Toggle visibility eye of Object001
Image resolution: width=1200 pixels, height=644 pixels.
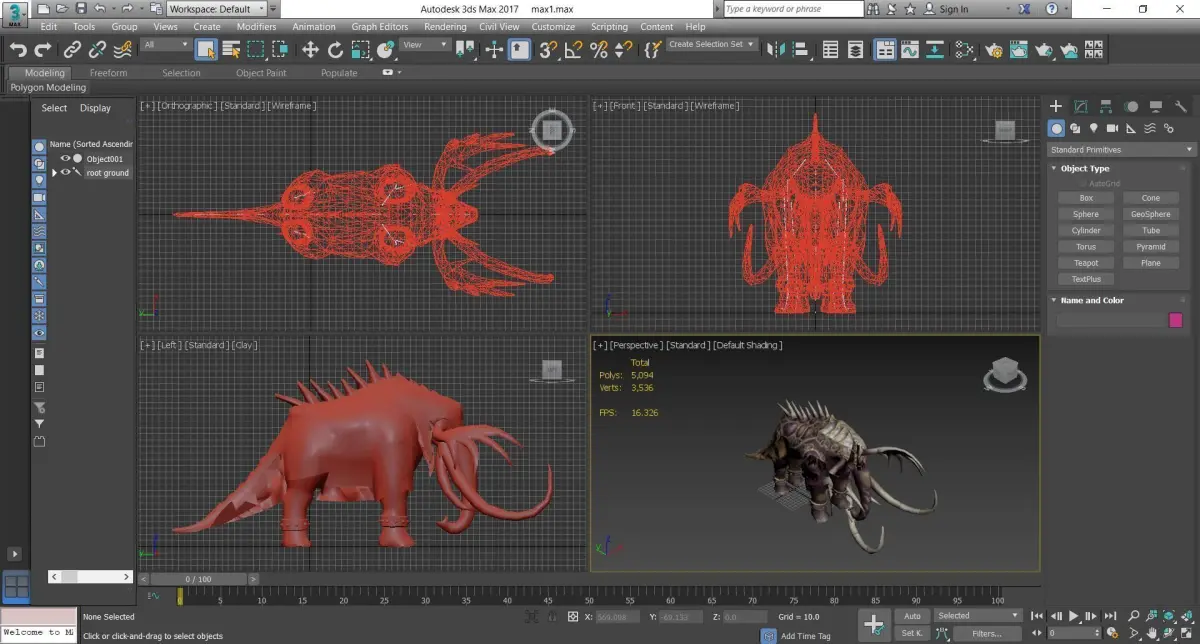pos(66,158)
